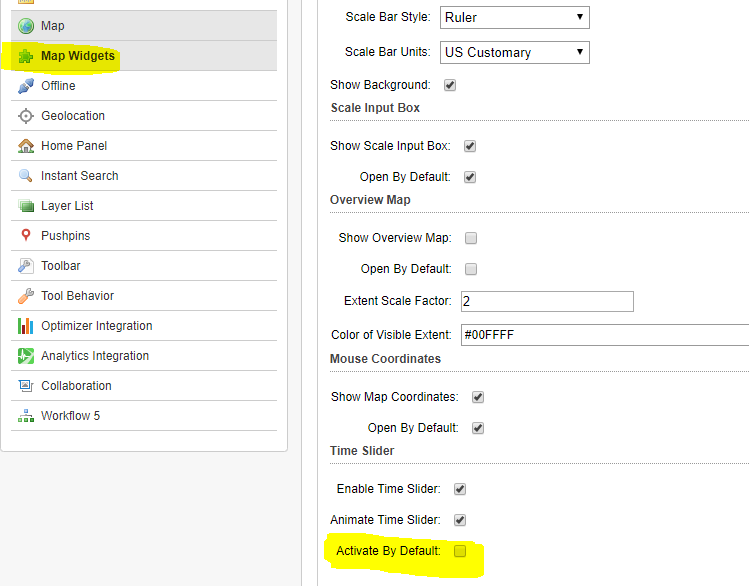Click the Time Slider heading

[362, 451]
